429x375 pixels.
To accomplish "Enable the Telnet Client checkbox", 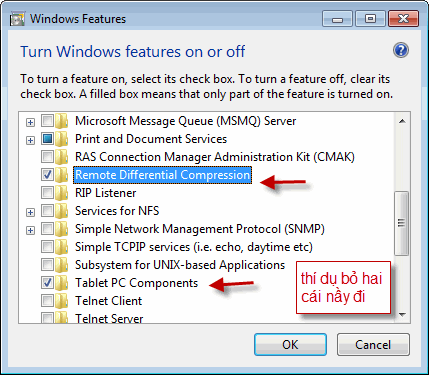I will click(x=47, y=300).
